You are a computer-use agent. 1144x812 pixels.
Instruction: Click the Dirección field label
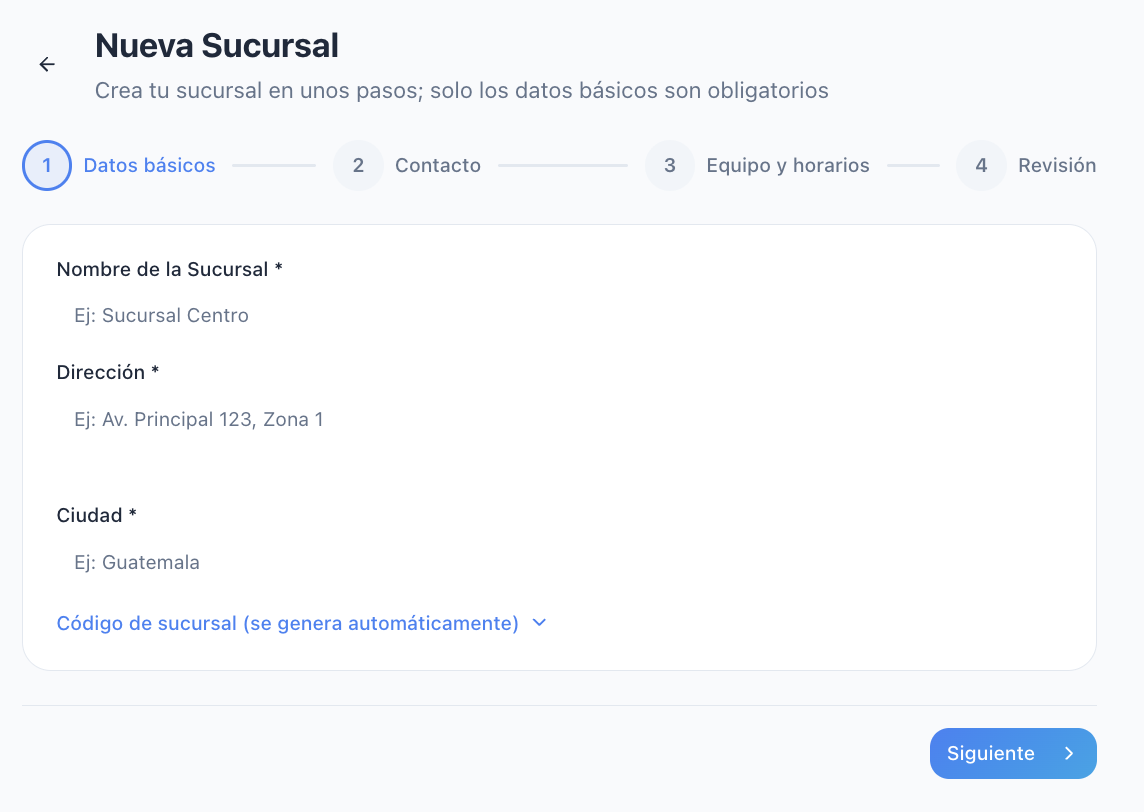(108, 372)
